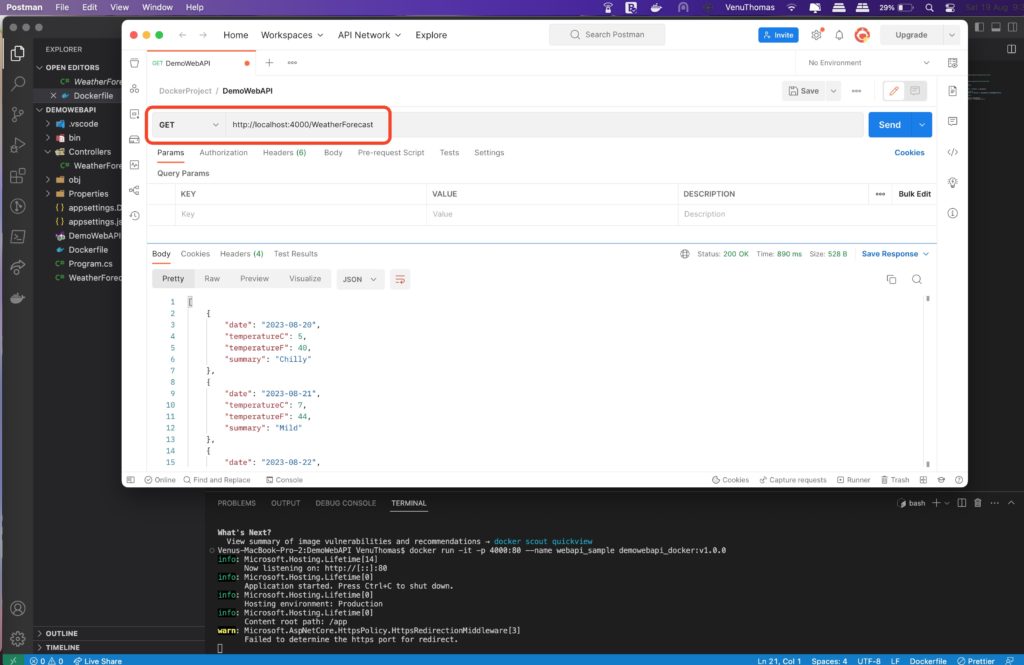Open the request info icon
Image resolution: width=1024 pixels, height=665 pixels.
(x=953, y=213)
